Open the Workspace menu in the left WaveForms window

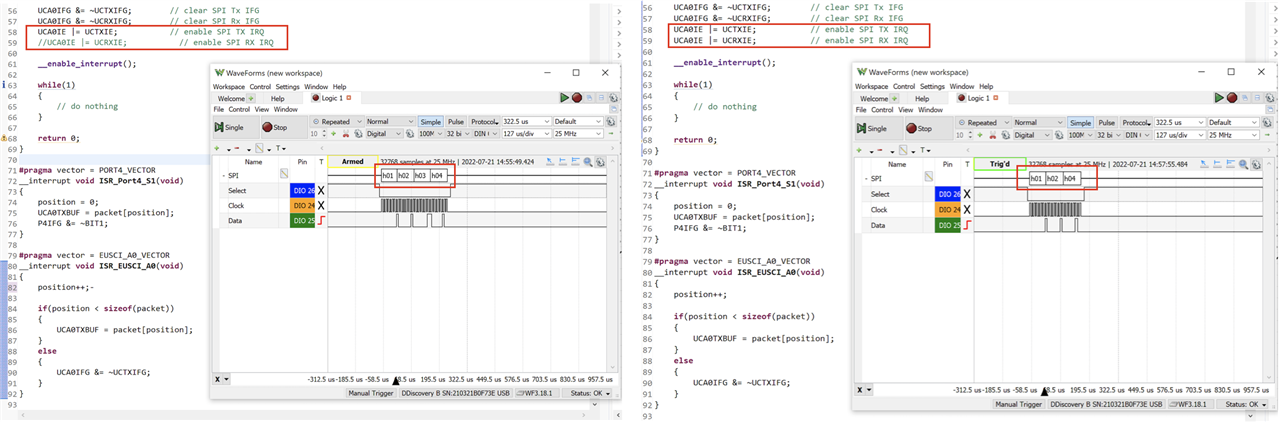(x=229, y=86)
